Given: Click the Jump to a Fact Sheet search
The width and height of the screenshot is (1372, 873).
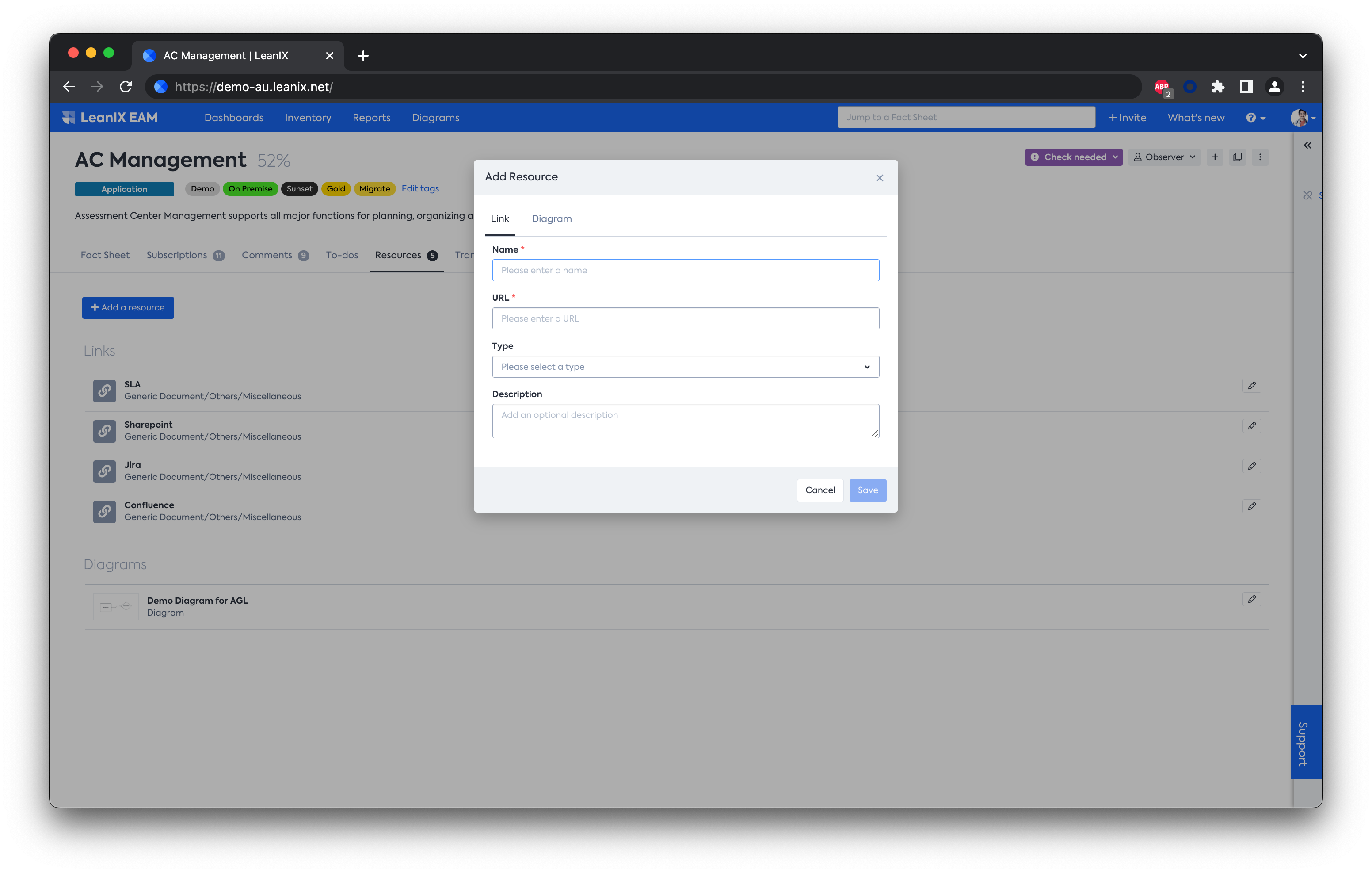Looking at the screenshot, I should click(x=966, y=118).
